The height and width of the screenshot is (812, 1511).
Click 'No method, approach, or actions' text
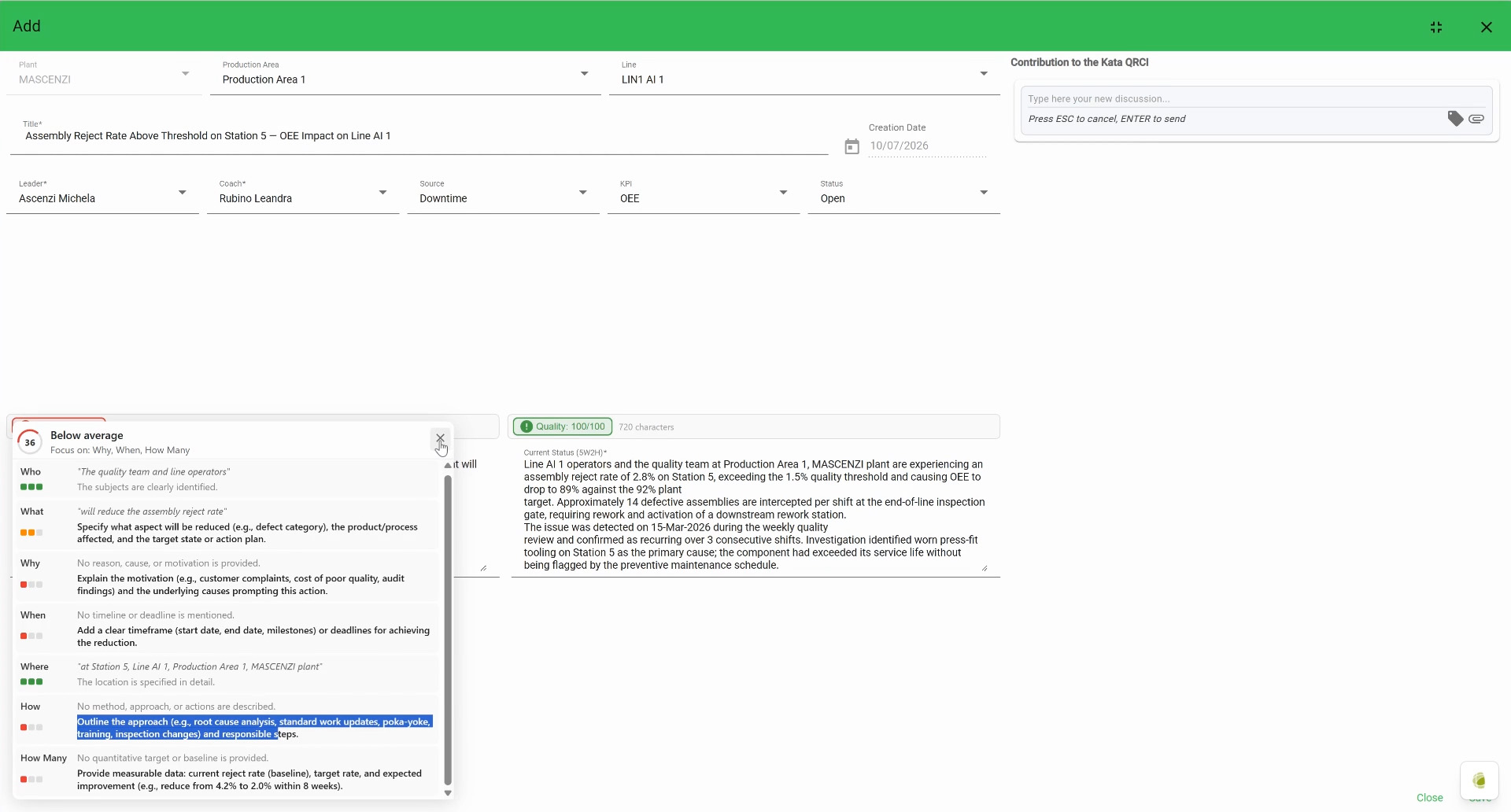pos(176,707)
